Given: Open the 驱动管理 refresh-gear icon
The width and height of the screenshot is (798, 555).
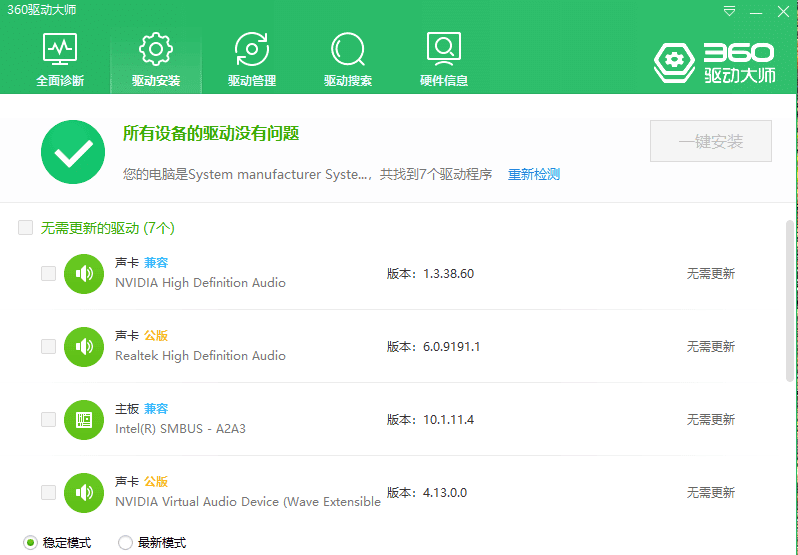Looking at the screenshot, I should tap(251, 49).
